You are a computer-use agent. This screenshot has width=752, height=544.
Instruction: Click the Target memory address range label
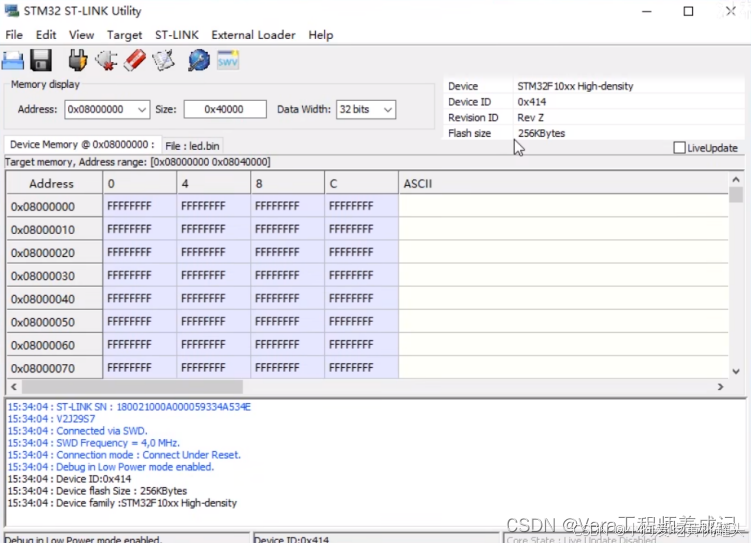(137, 162)
